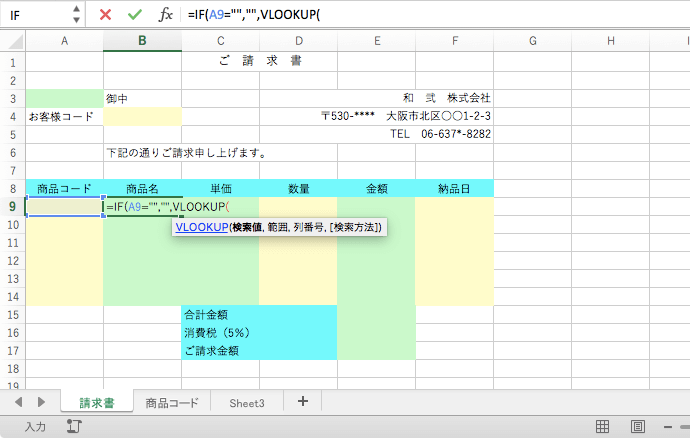Select column E header
Screen dimensions: 690x438
point(377,41)
